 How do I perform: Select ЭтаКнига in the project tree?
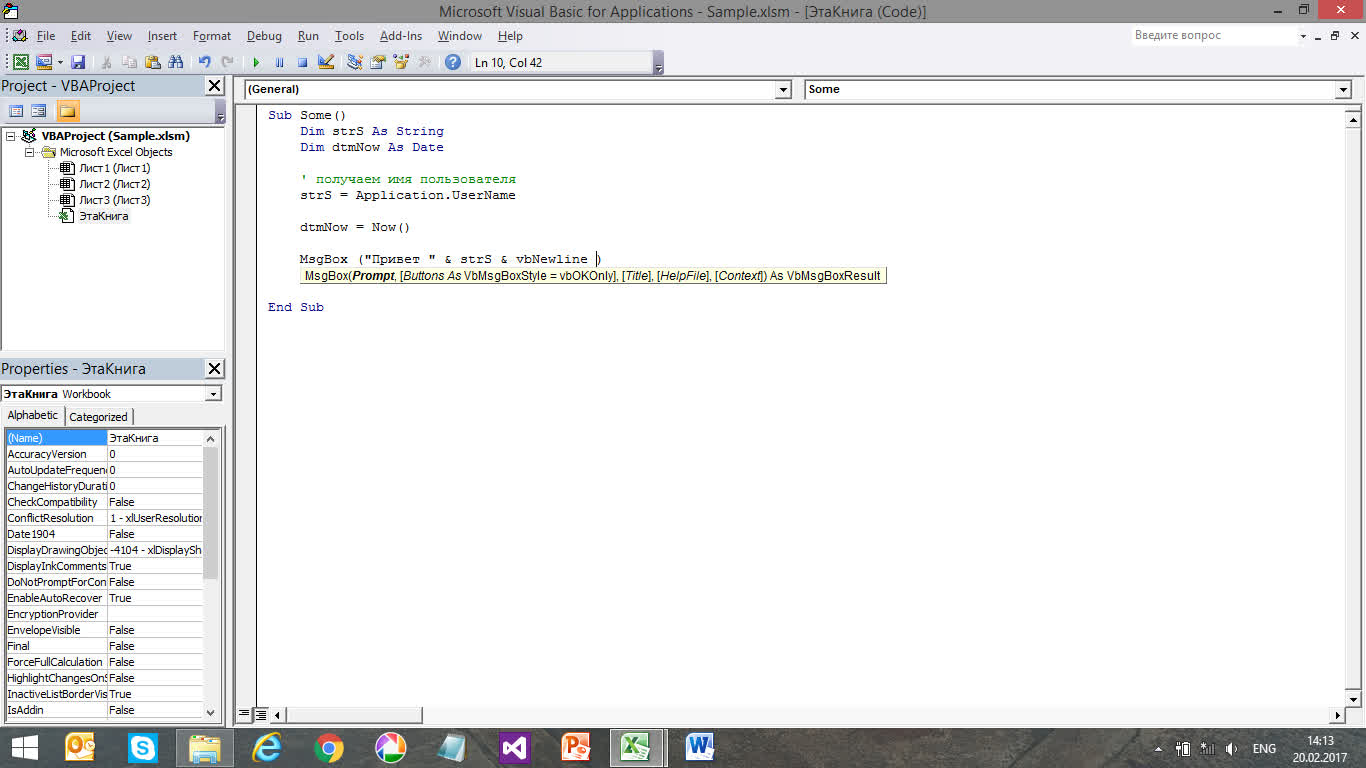(x=103, y=216)
